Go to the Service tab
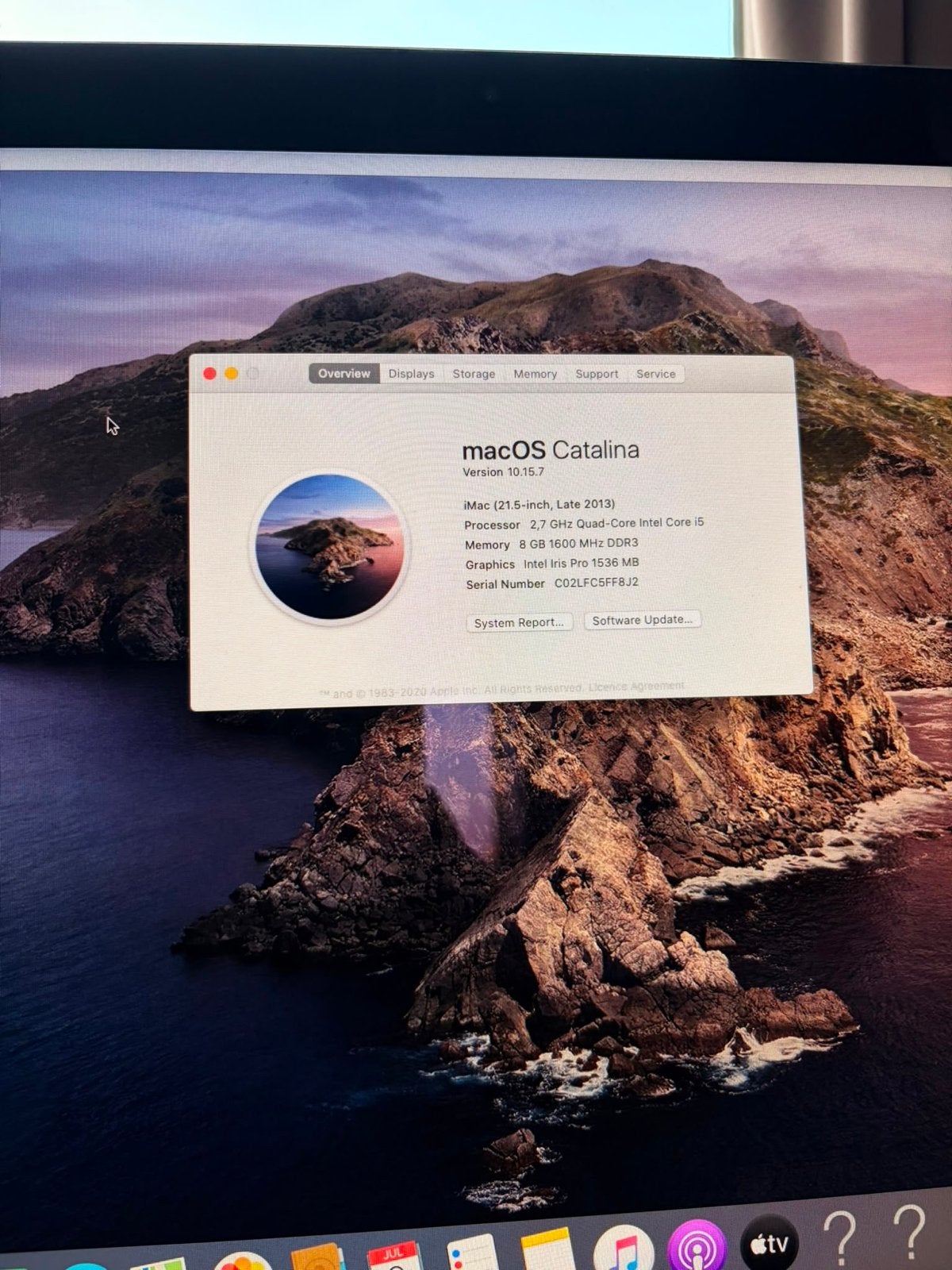Image resolution: width=952 pixels, height=1270 pixels. pos(655,374)
